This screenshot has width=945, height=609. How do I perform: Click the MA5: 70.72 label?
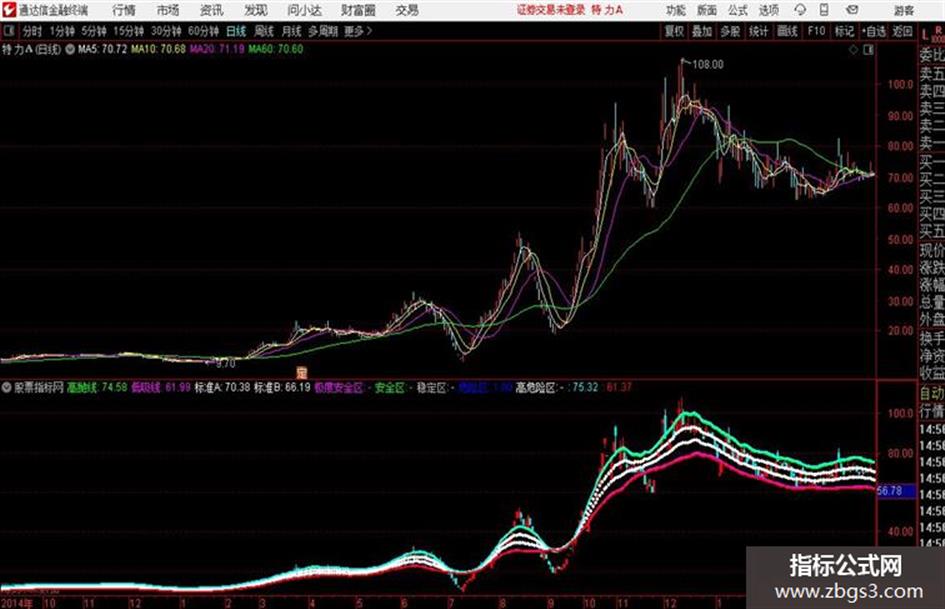click(102, 49)
